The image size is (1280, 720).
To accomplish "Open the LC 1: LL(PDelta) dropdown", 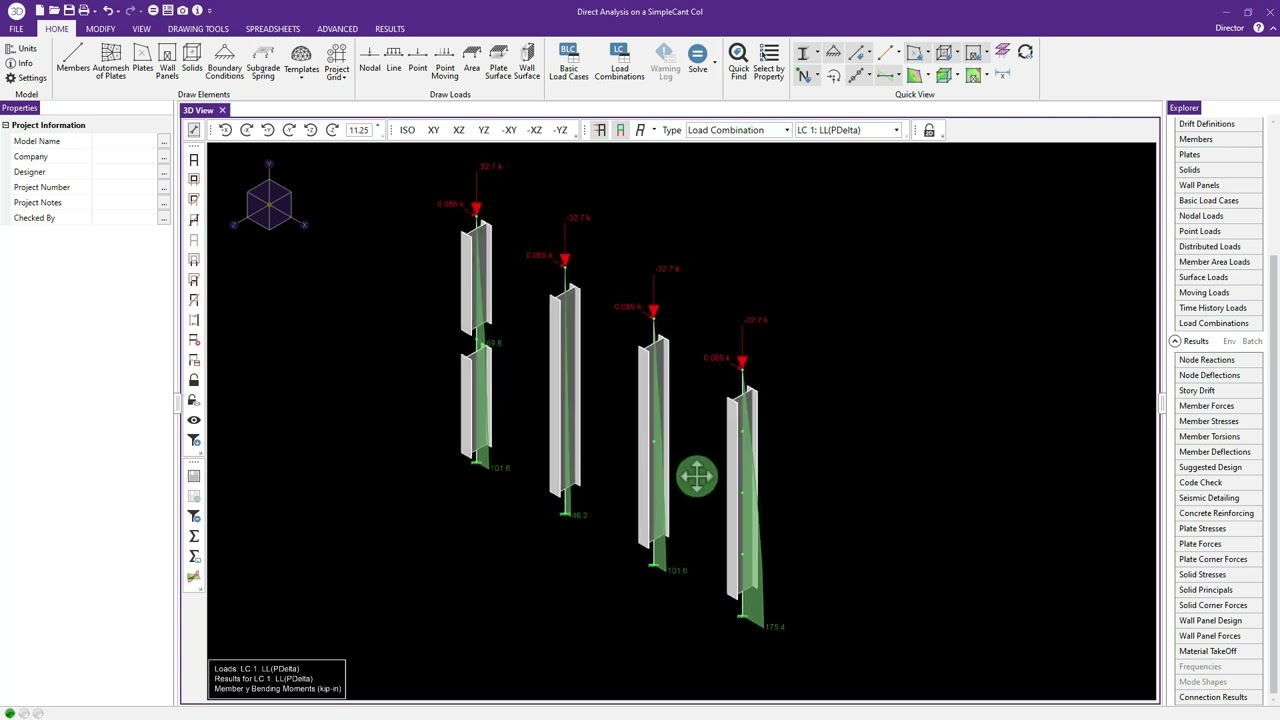I will [848, 130].
